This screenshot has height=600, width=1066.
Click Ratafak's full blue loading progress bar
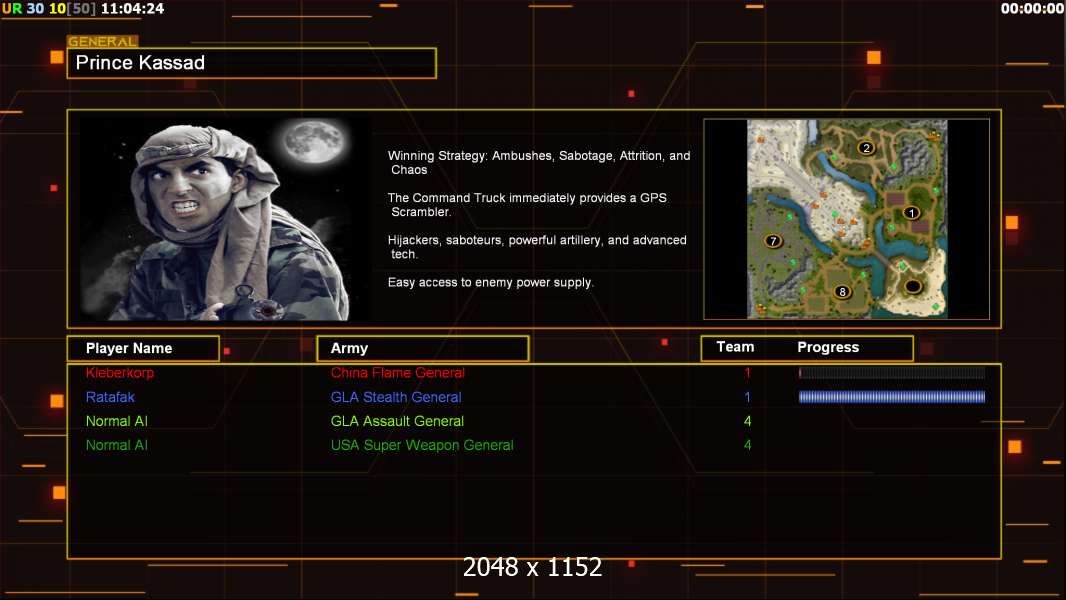tap(892, 397)
